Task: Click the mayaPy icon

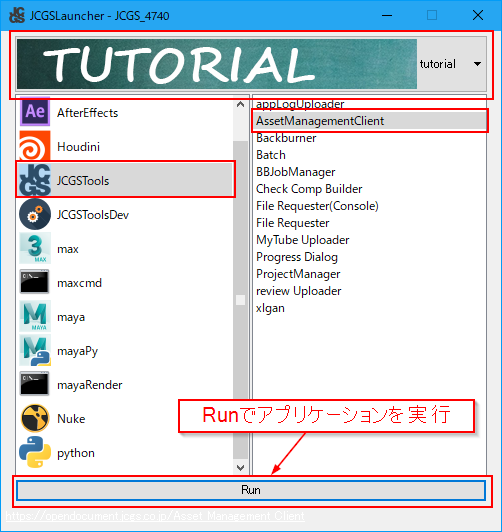Action: pyautogui.click(x=35, y=350)
